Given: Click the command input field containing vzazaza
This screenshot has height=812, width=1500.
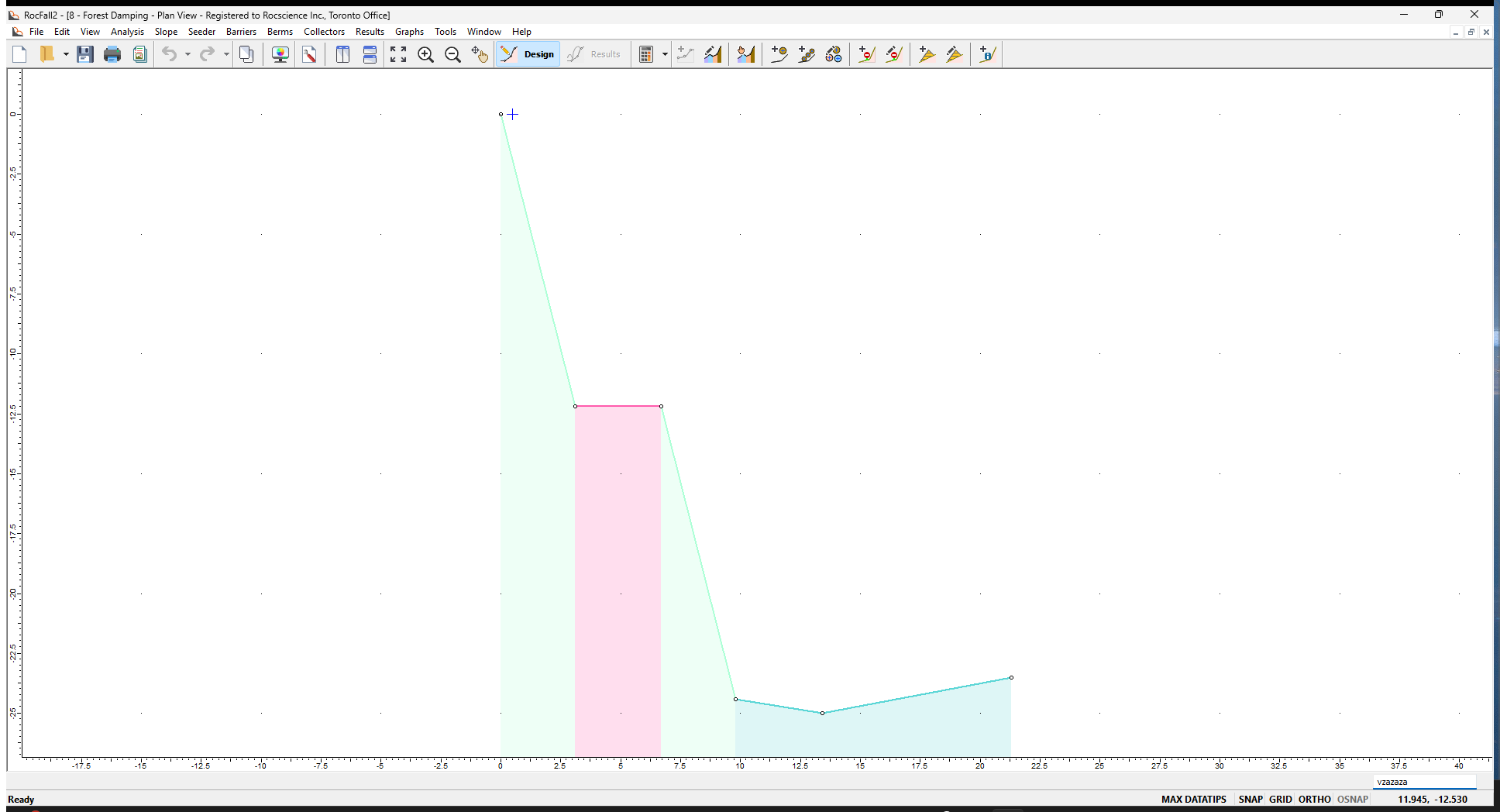Looking at the screenshot, I should [x=1424, y=782].
